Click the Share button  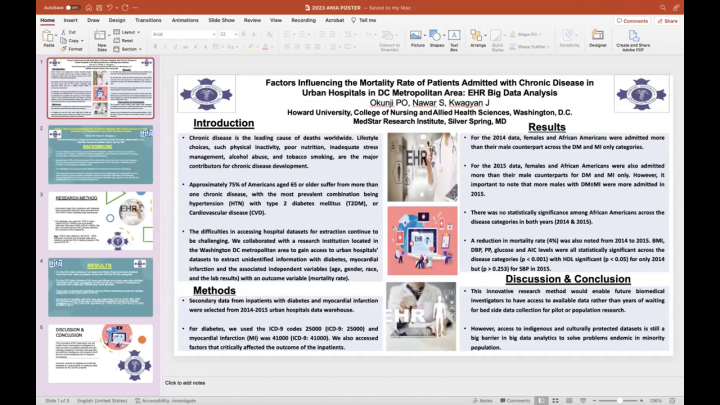[668, 21]
